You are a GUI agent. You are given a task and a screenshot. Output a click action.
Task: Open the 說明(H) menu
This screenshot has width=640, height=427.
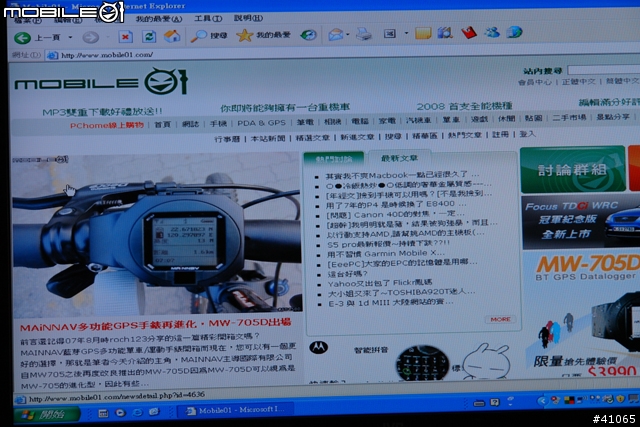coord(248,18)
